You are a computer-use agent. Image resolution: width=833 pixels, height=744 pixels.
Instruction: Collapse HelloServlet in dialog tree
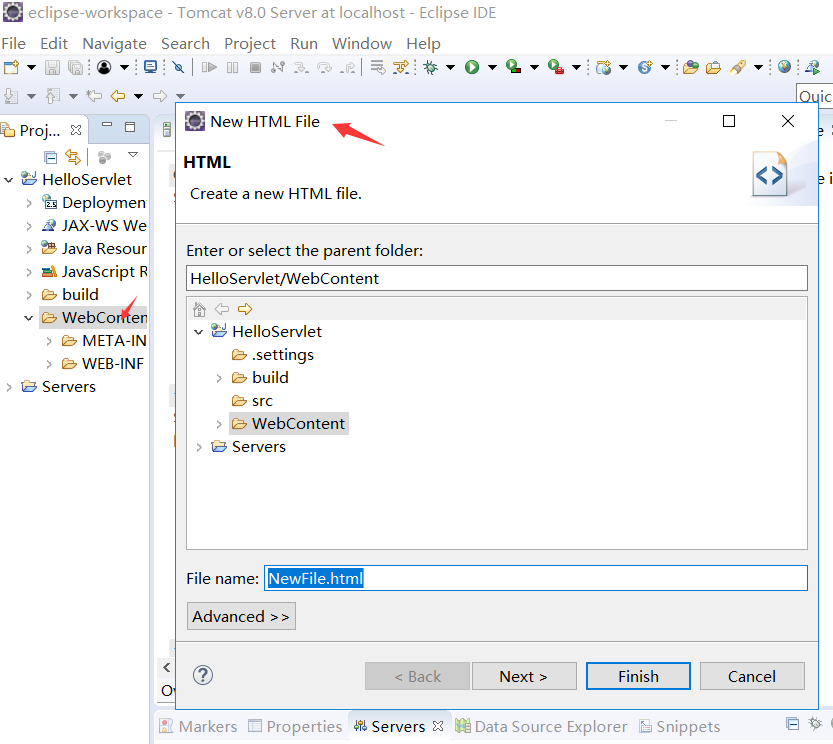pyautogui.click(x=199, y=332)
